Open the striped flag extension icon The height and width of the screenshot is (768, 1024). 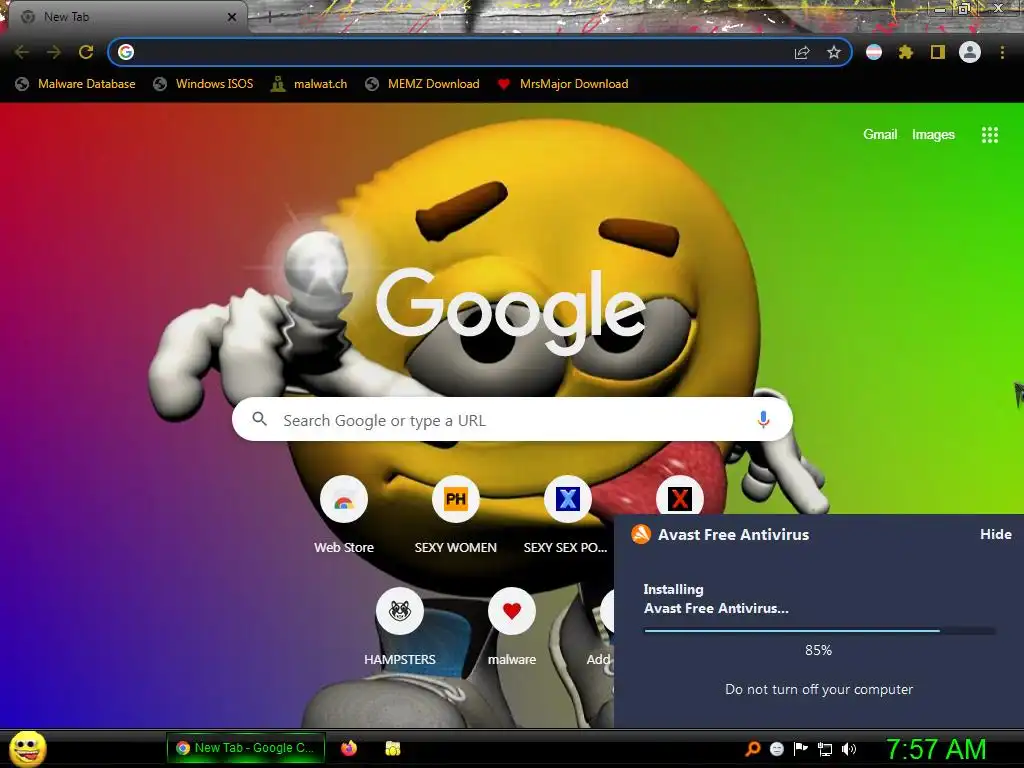tap(874, 52)
